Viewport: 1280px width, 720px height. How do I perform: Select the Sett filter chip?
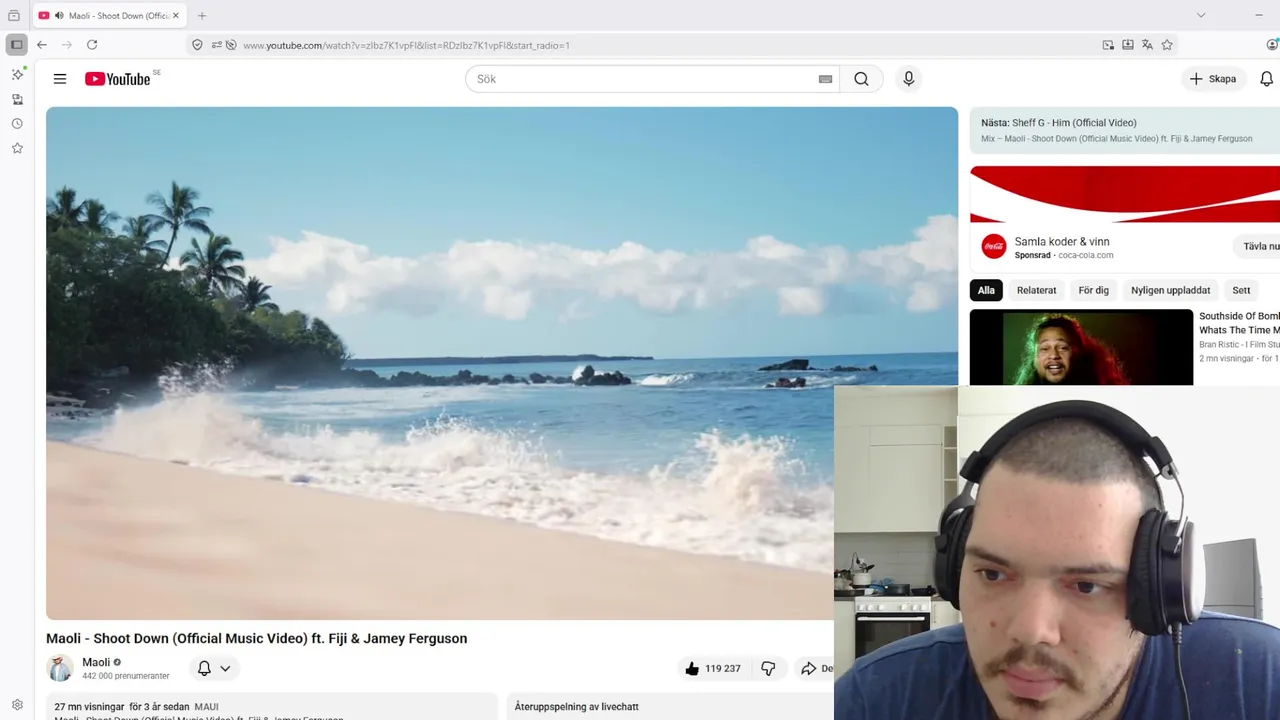pos(1241,290)
